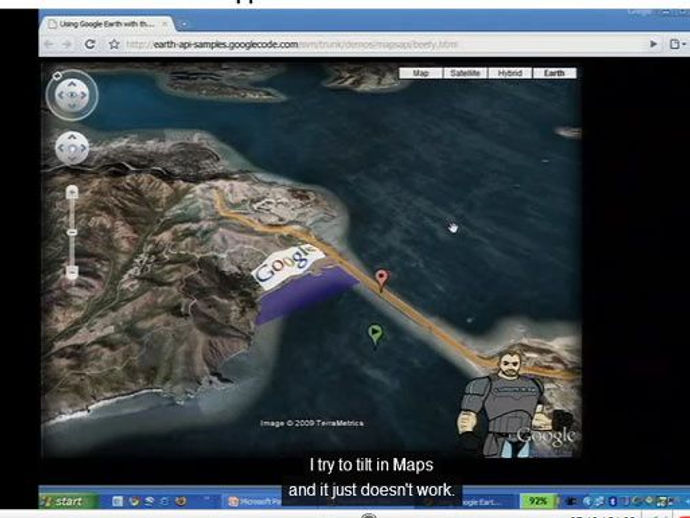Pan map down with move joystick's down arrow
The image size is (690, 518).
click(72, 159)
